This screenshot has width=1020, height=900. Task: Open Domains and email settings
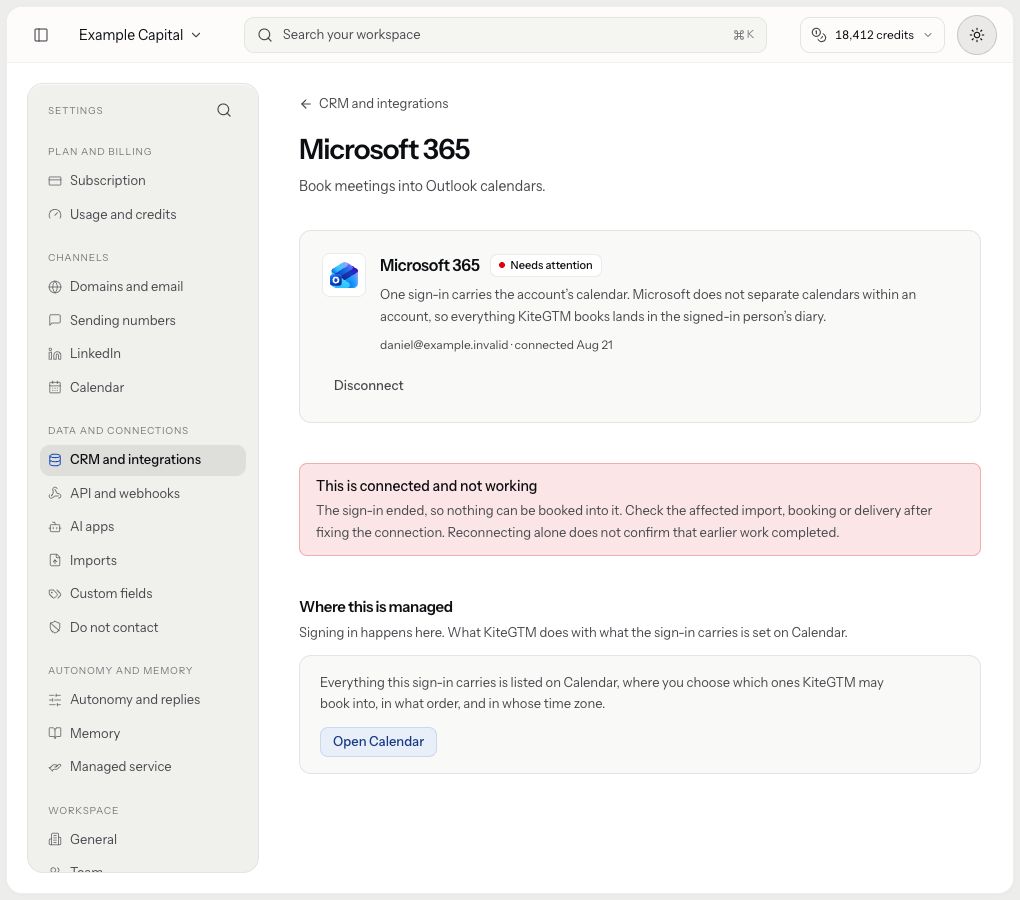coord(142,287)
